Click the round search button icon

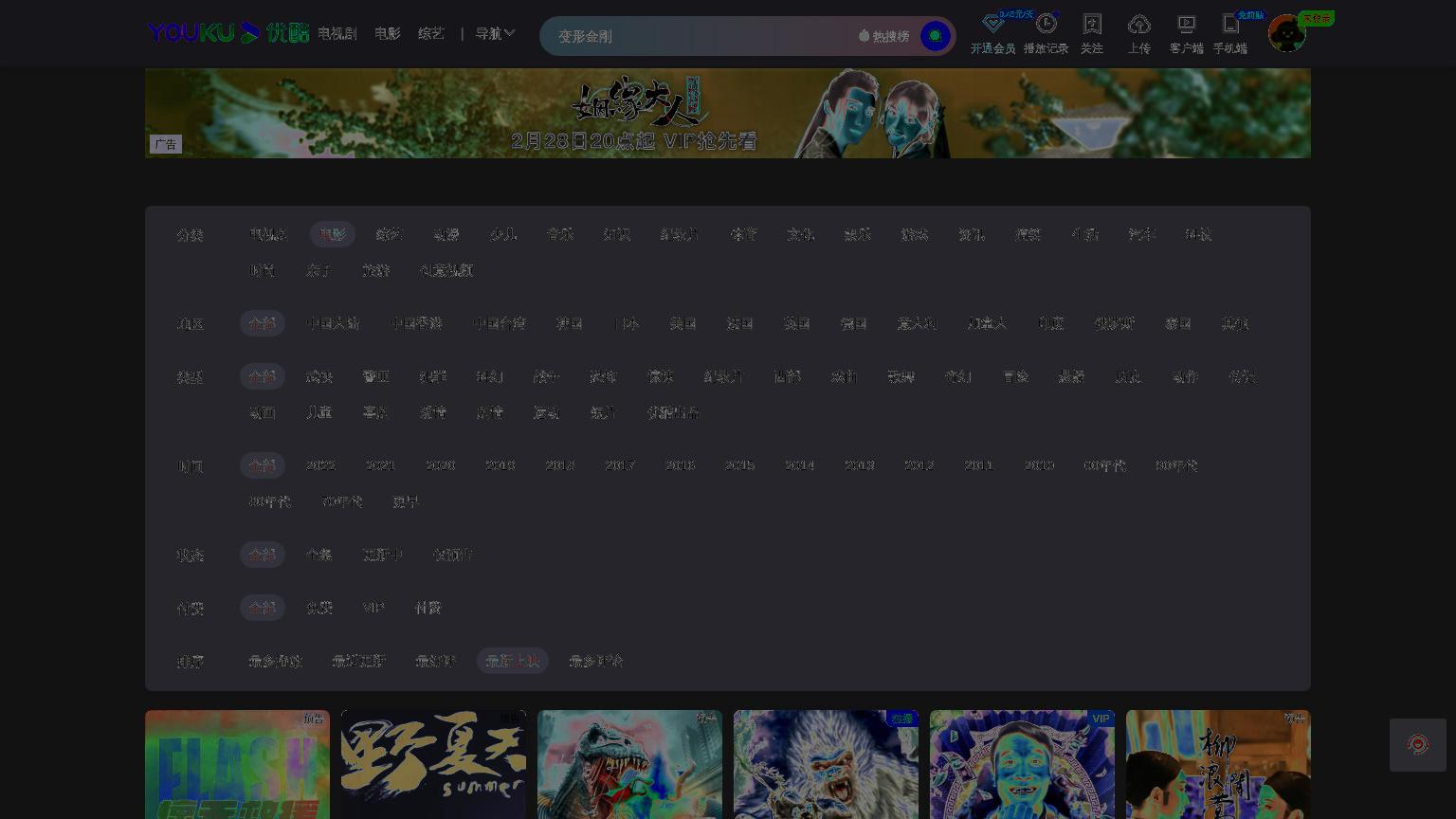pyautogui.click(x=935, y=36)
